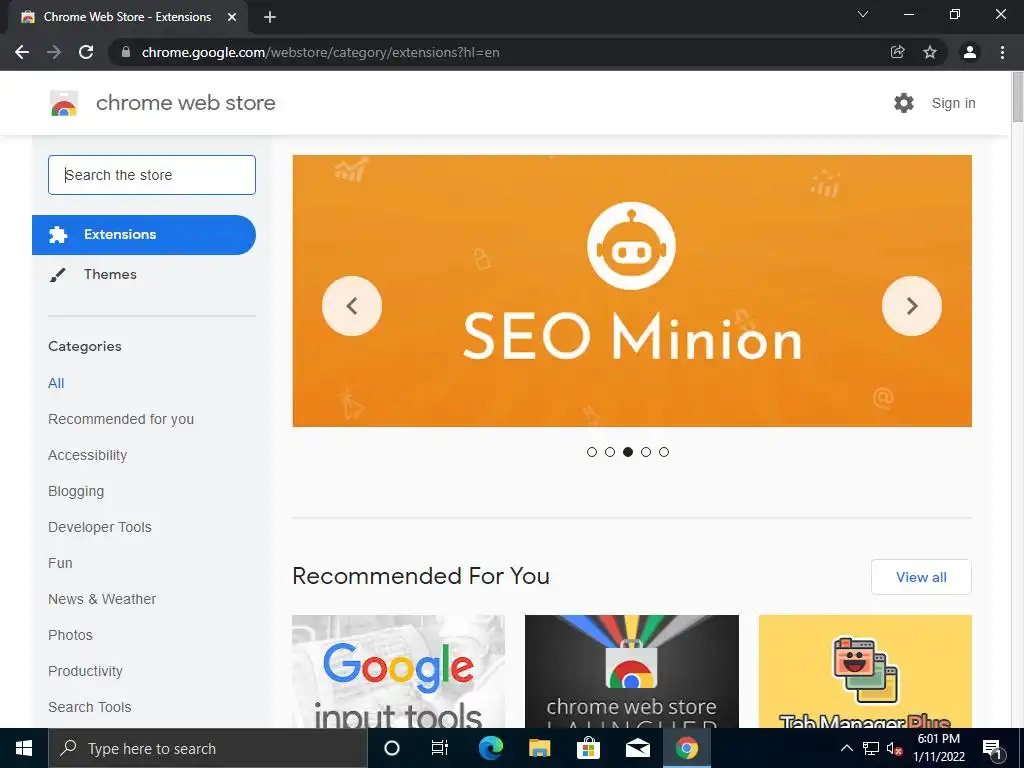Screen dimensions: 1024x768
Task: Click the muted volume tray icon
Action: [x=894, y=748]
